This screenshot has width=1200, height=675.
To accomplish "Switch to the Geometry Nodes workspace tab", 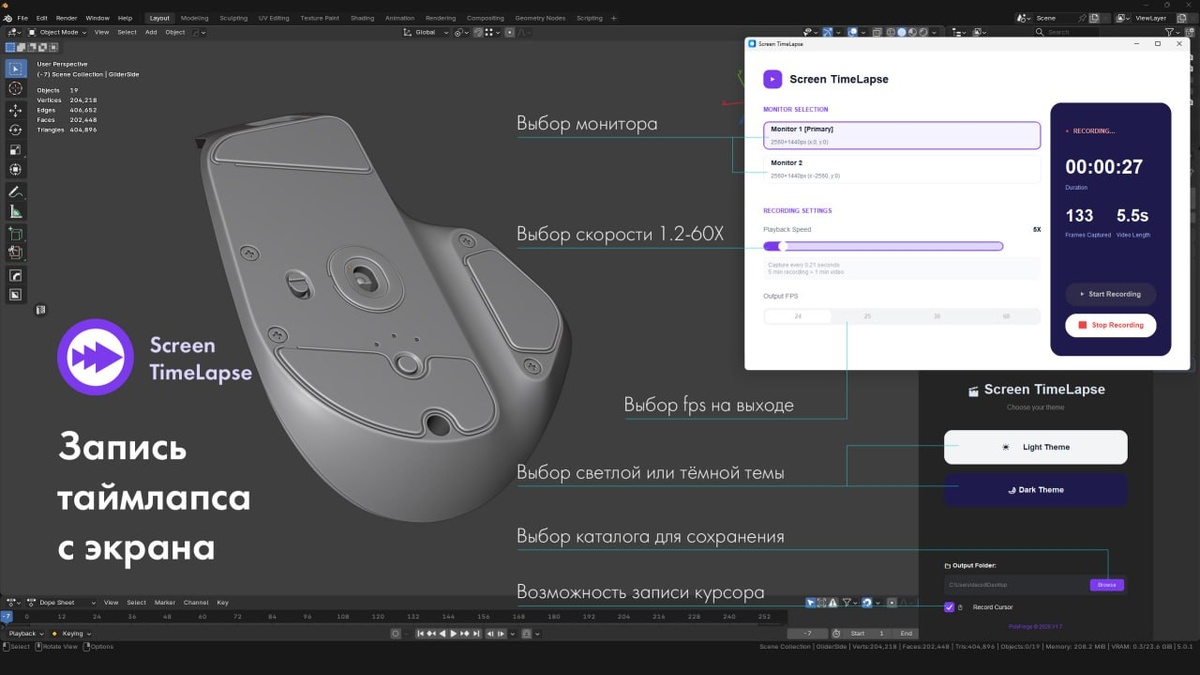I will tap(540, 18).
